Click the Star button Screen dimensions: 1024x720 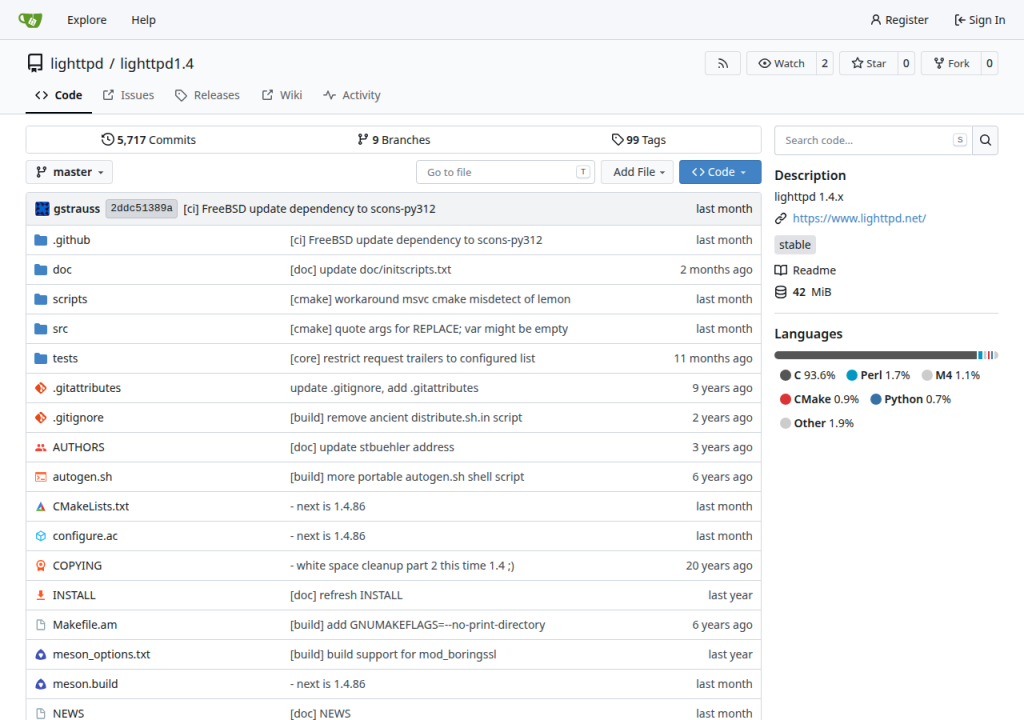click(869, 63)
